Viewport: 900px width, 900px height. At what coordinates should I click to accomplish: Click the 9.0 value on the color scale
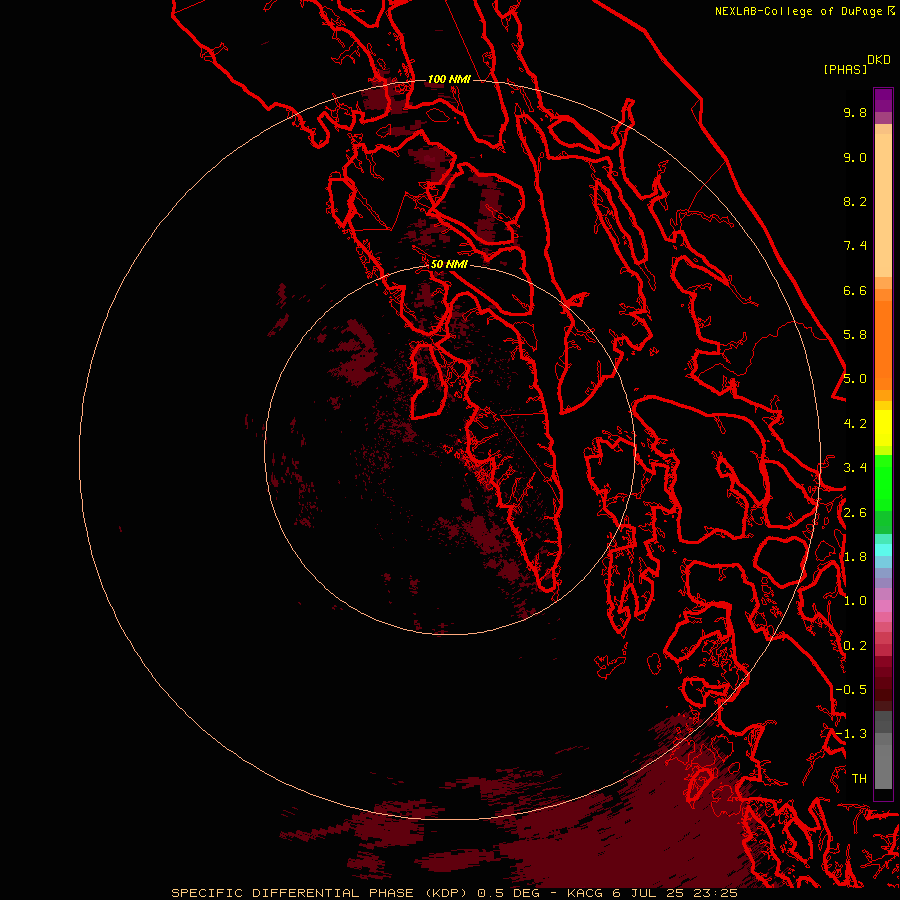pos(855,157)
